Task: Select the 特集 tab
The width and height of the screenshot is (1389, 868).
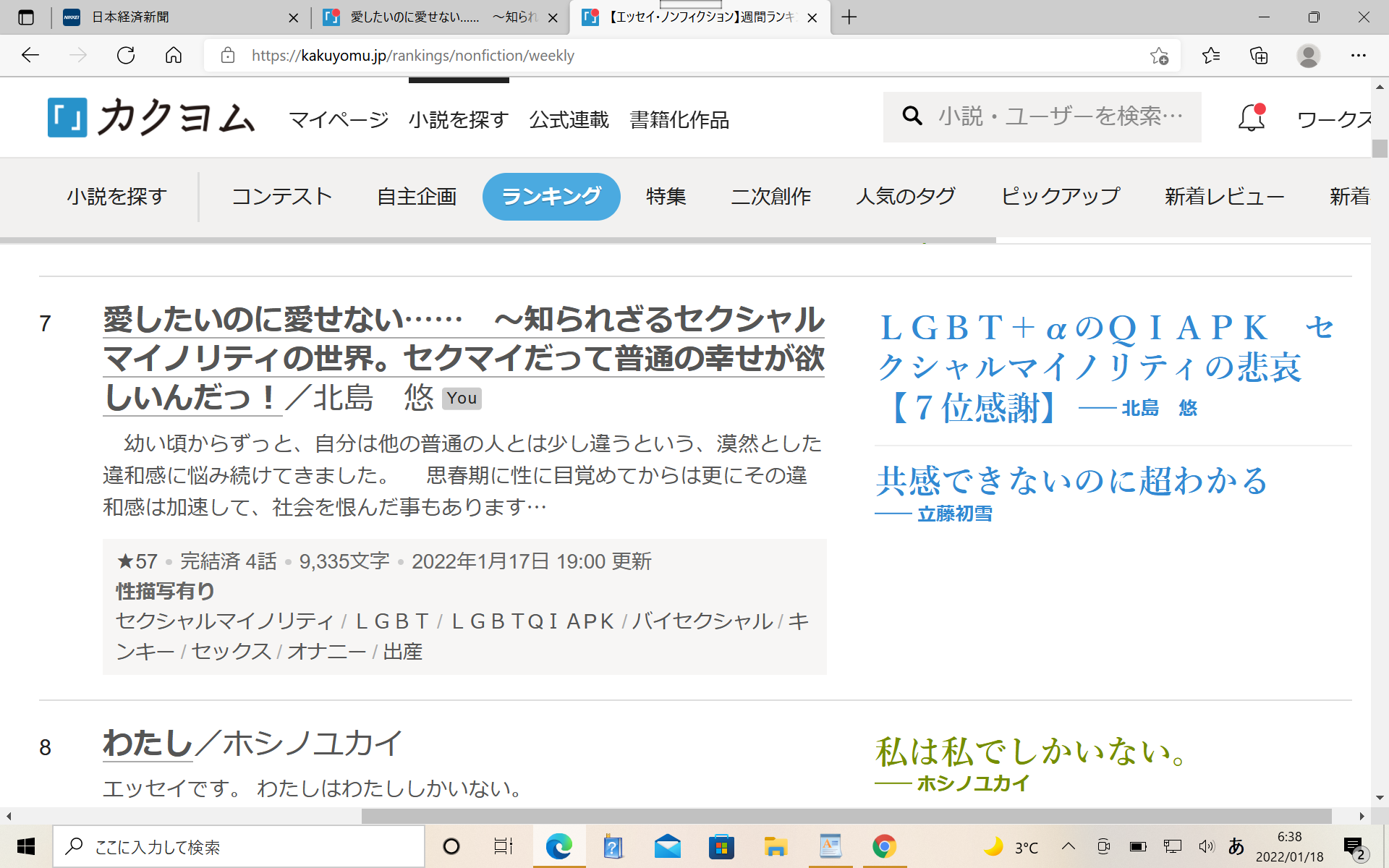Action: pos(666,196)
